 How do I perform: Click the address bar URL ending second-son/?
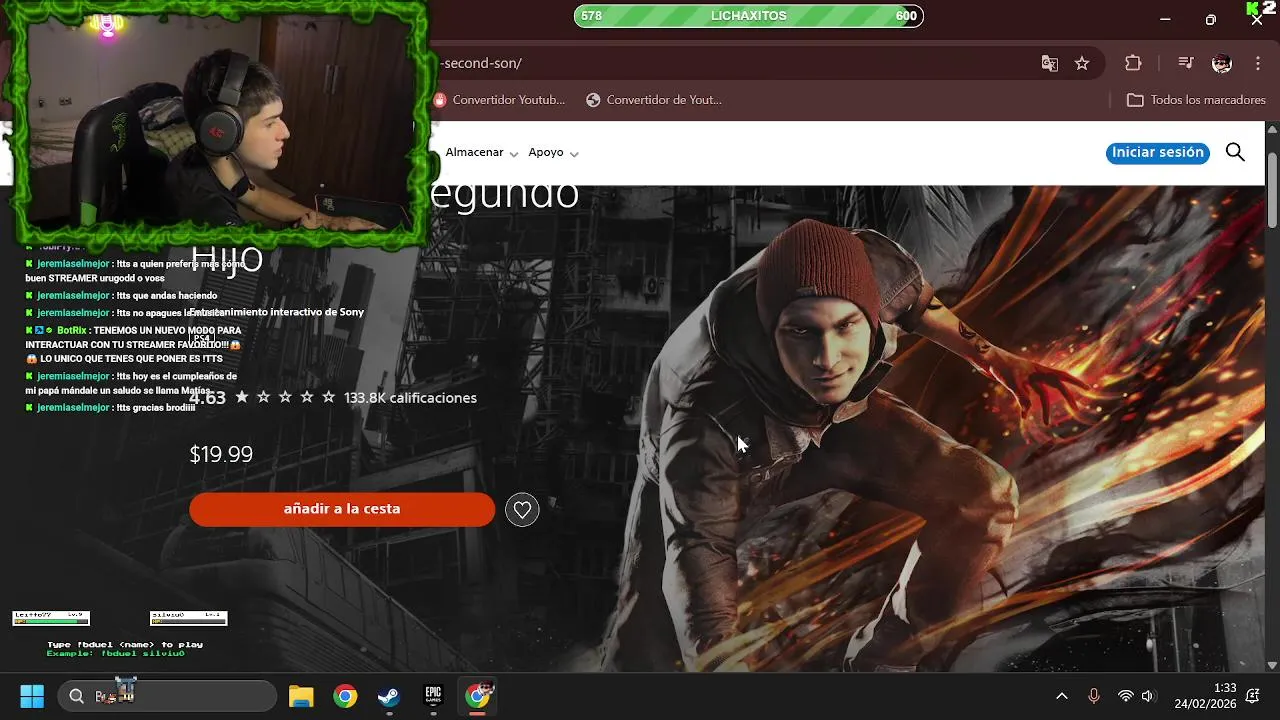pyautogui.click(x=481, y=63)
